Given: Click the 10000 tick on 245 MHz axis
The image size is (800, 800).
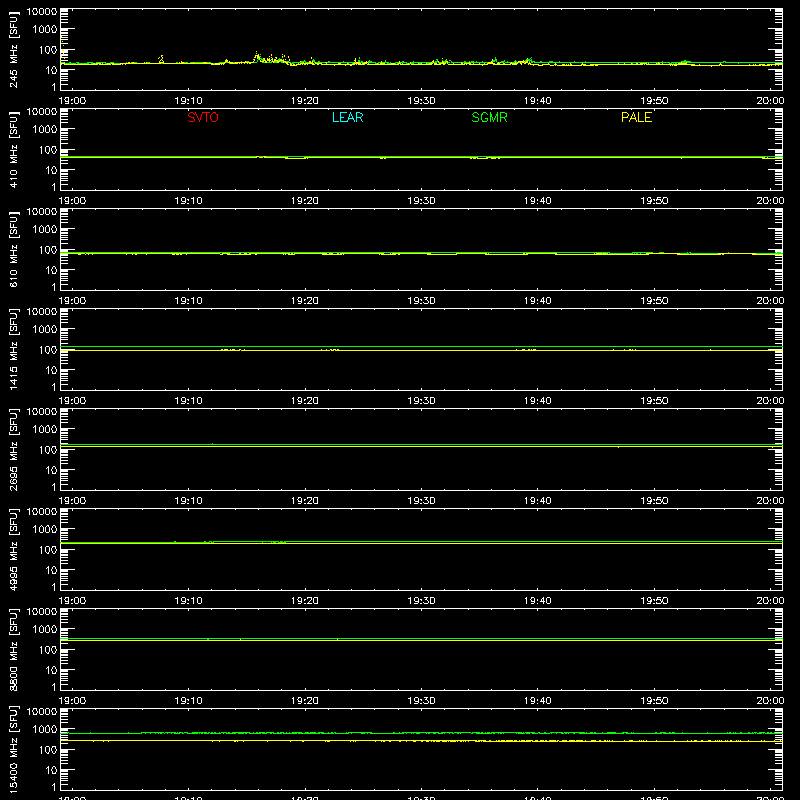Looking at the screenshot, I should click(x=42, y=12).
